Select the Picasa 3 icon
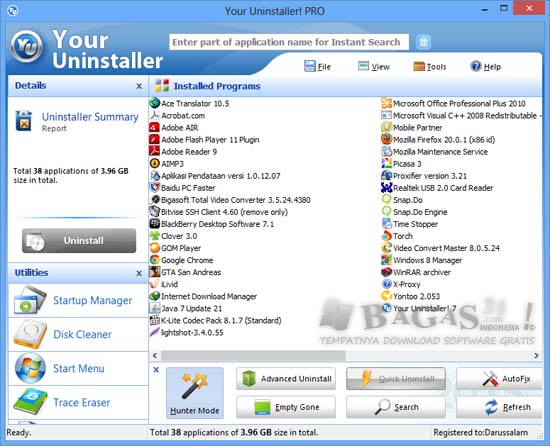The height and width of the screenshot is (446, 550). pos(387,163)
